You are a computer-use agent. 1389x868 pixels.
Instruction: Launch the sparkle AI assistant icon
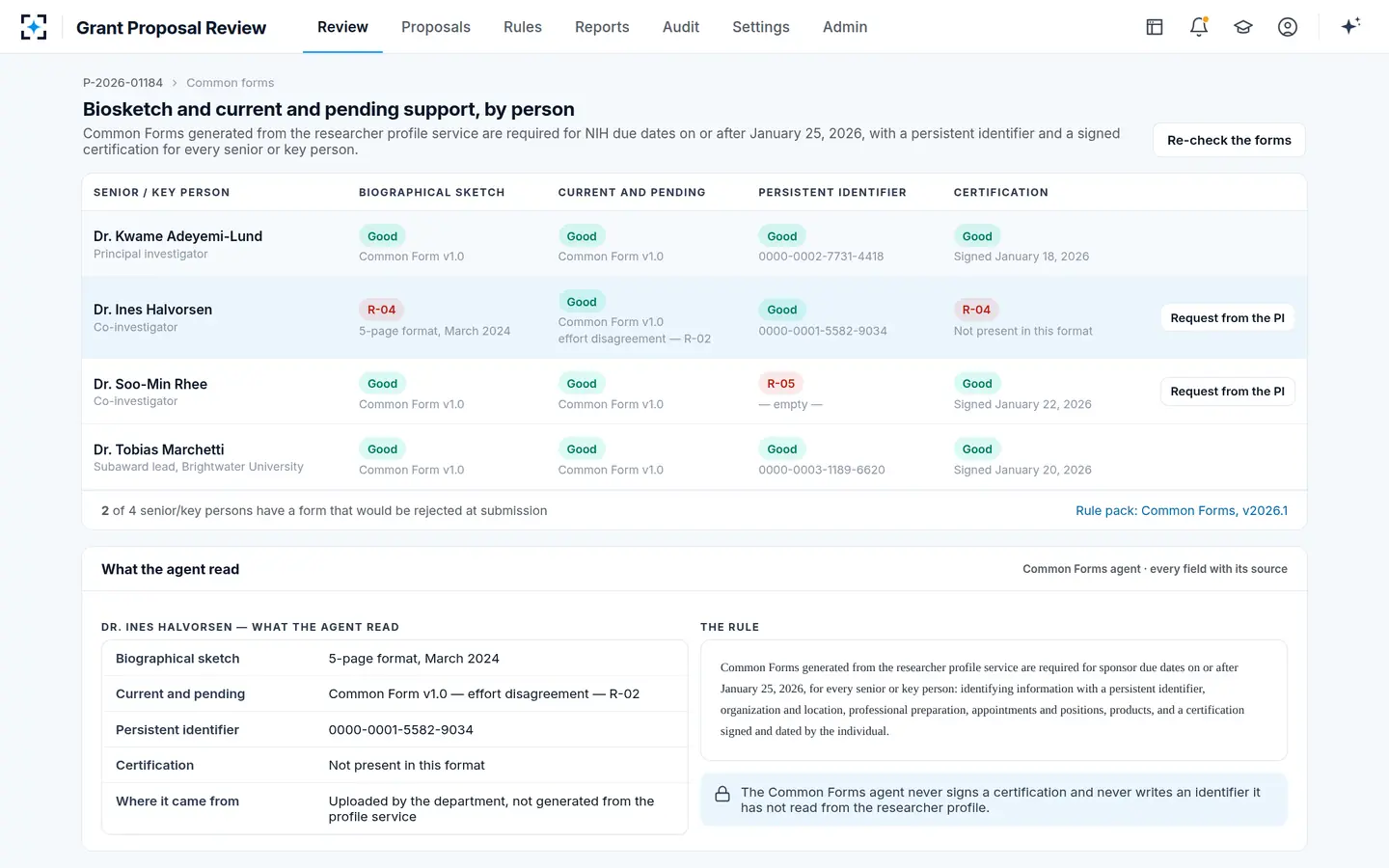(1350, 26)
